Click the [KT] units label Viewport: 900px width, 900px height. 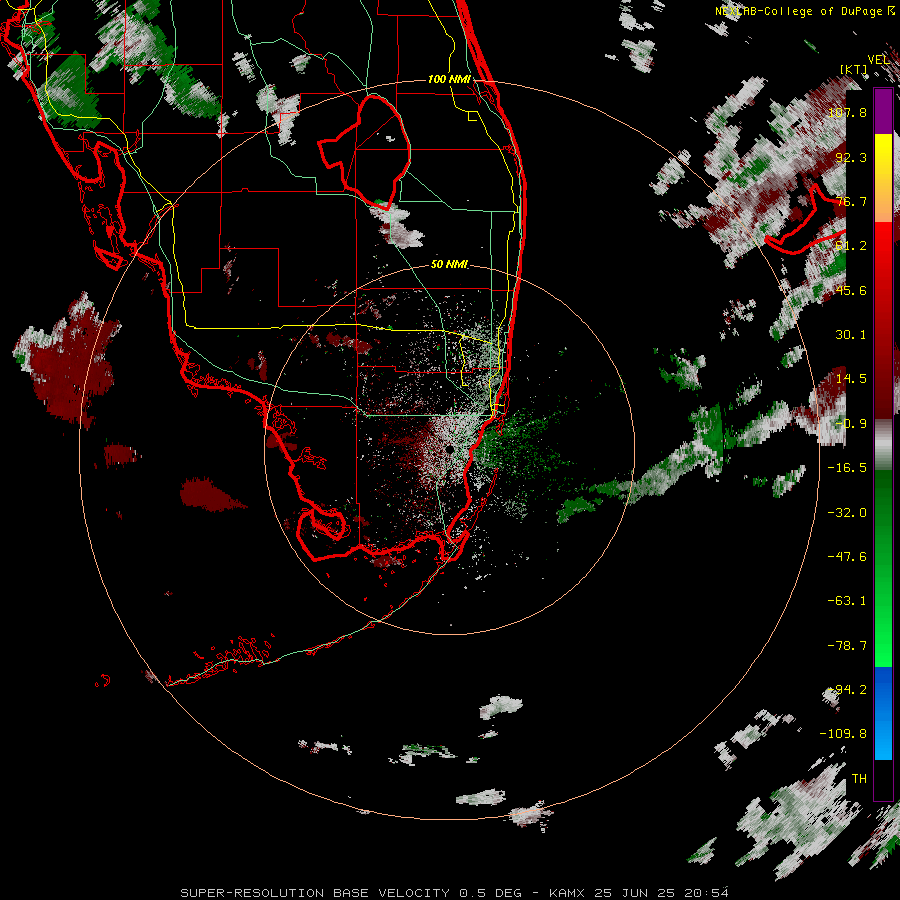(x=854, y=69)
